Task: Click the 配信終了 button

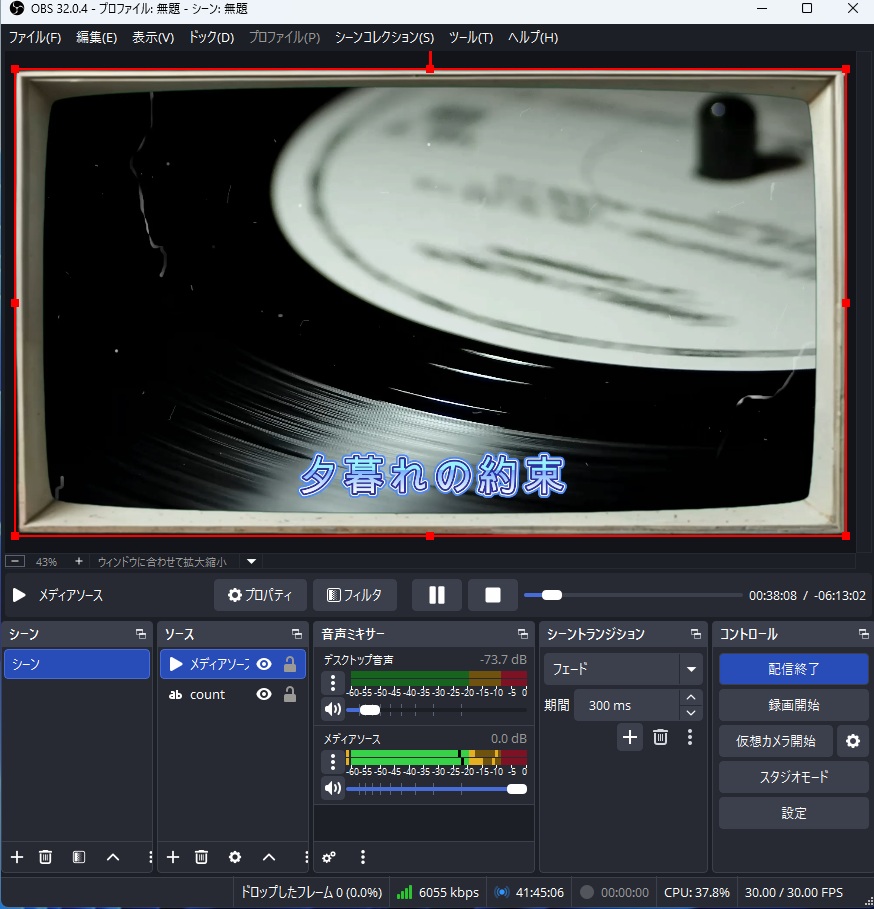Action: coord(793,669)
